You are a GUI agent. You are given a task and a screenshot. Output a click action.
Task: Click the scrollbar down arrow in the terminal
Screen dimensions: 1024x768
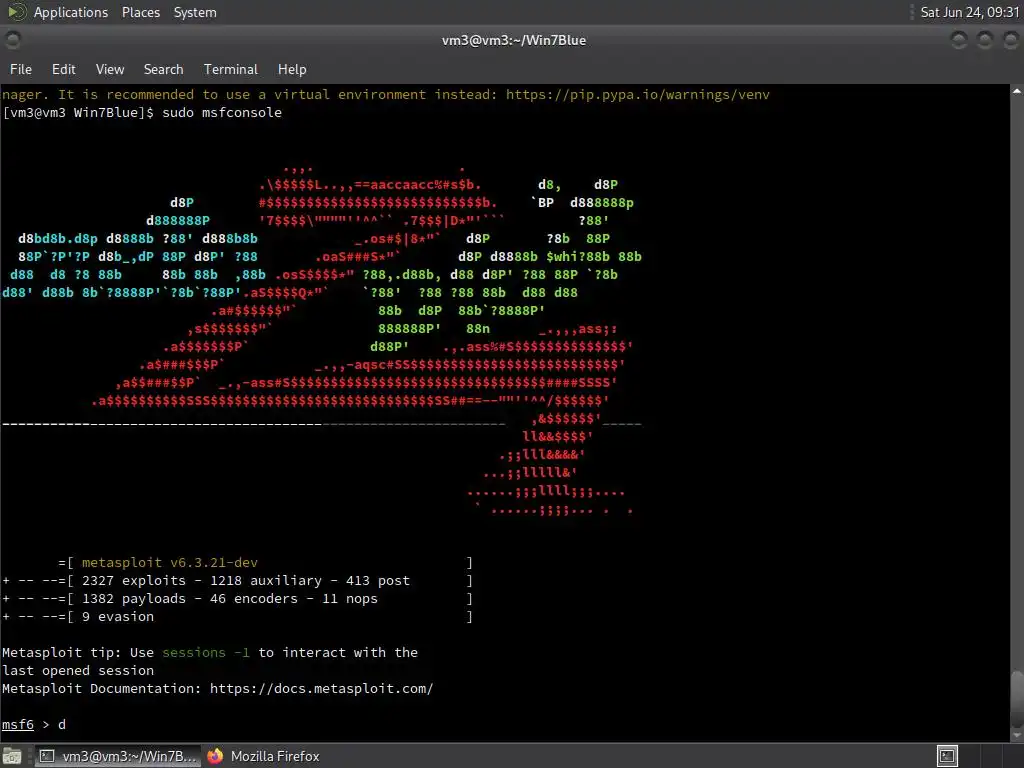point(1017,735)
